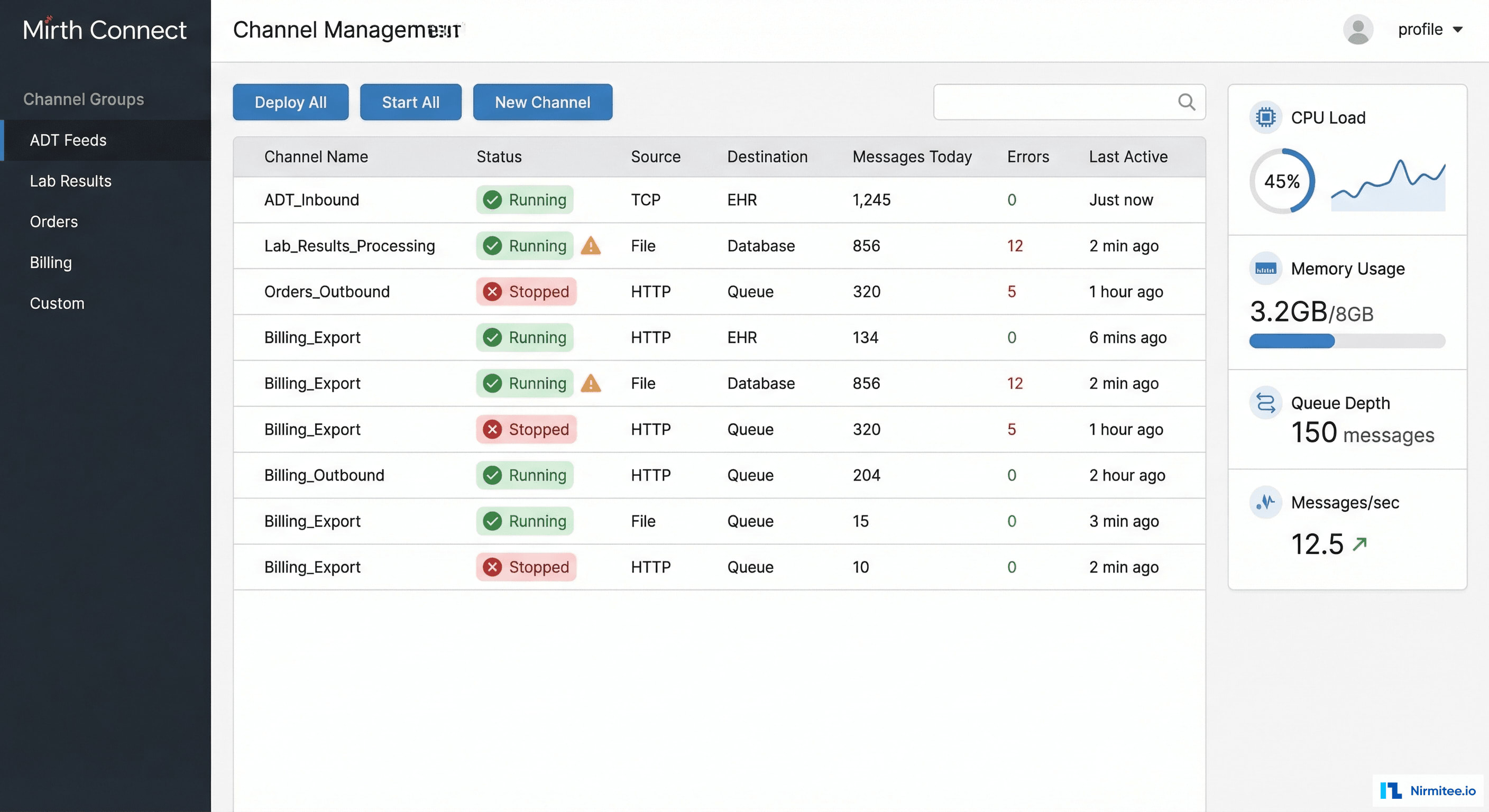The image size is (1489, 812).
Task: Toggle the Running status badge for Billing_Outbound
Action: coord(525,475)
